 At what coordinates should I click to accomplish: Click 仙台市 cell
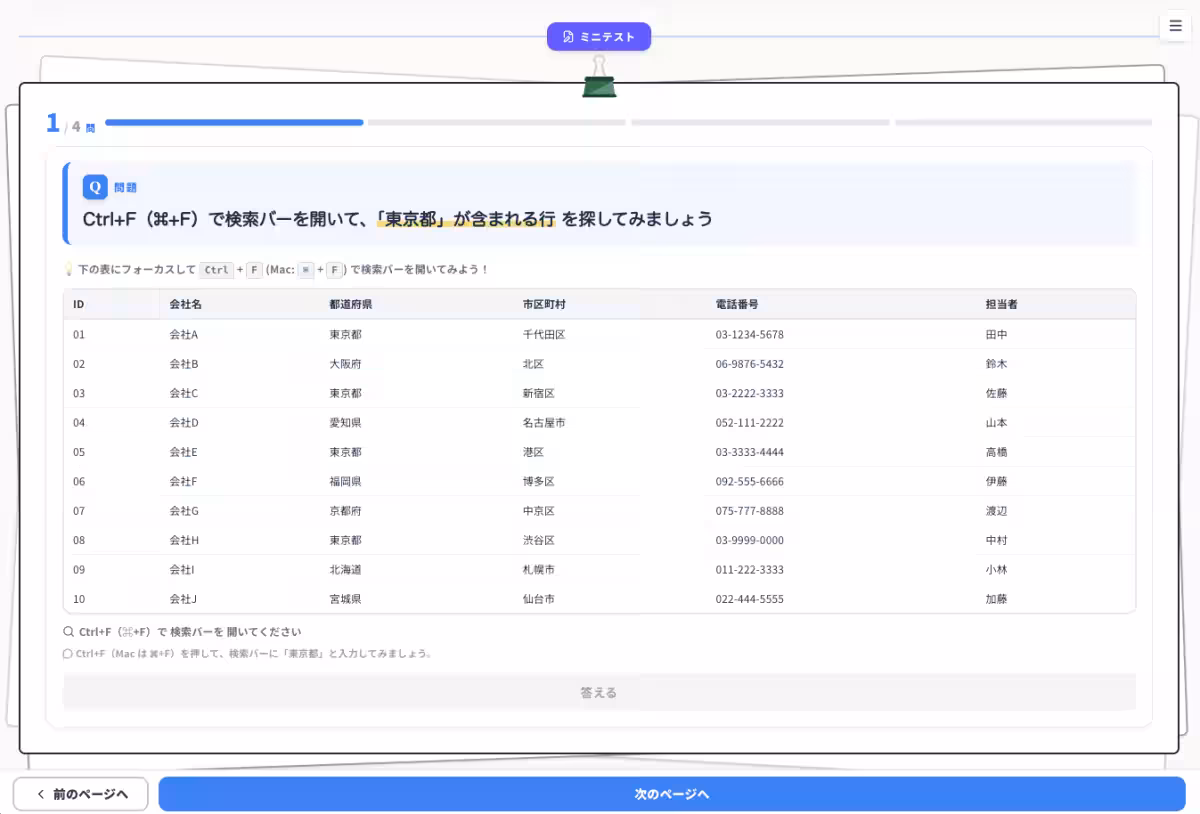pos(539,599)
